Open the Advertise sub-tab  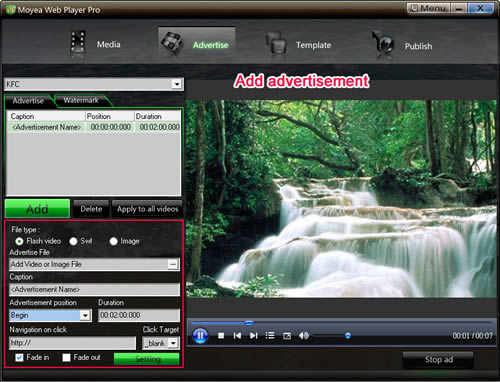(28, 101)
